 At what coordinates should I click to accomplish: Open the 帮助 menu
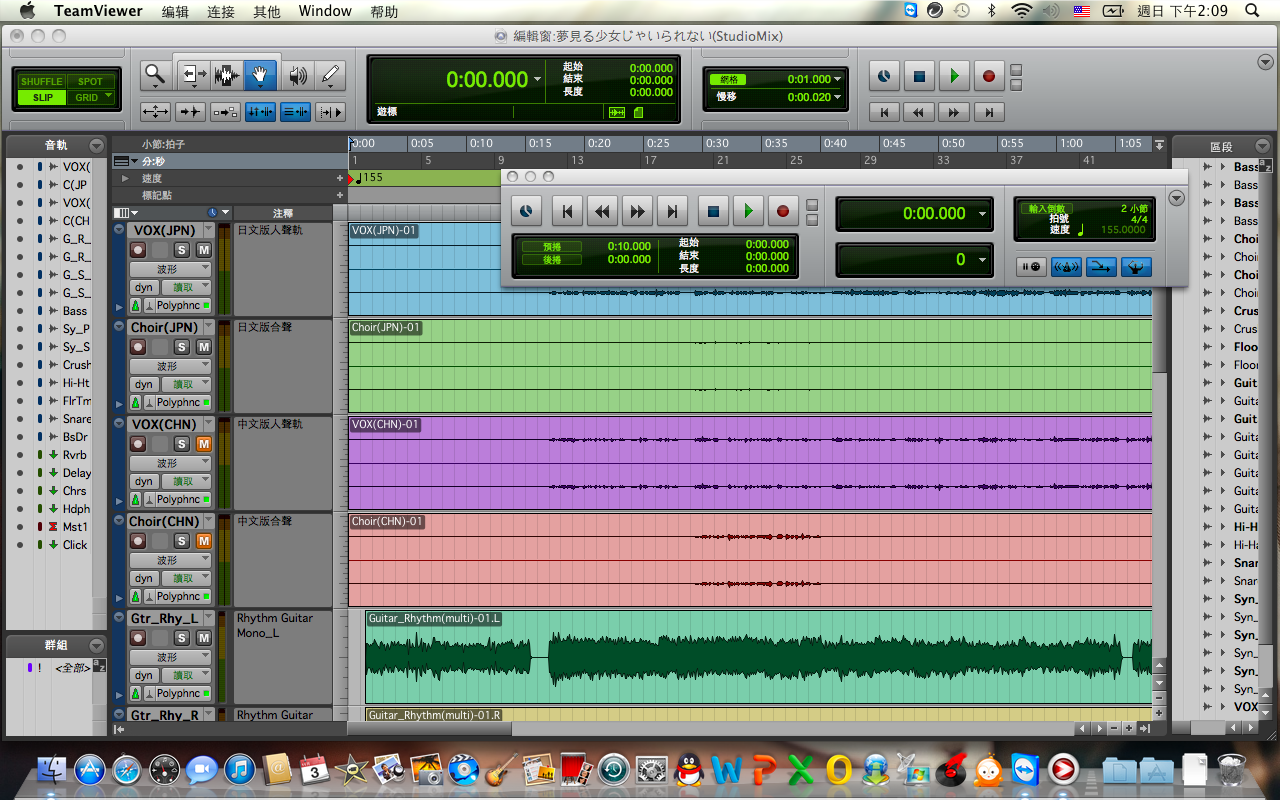pyautogui.click(x=384, y=11)
